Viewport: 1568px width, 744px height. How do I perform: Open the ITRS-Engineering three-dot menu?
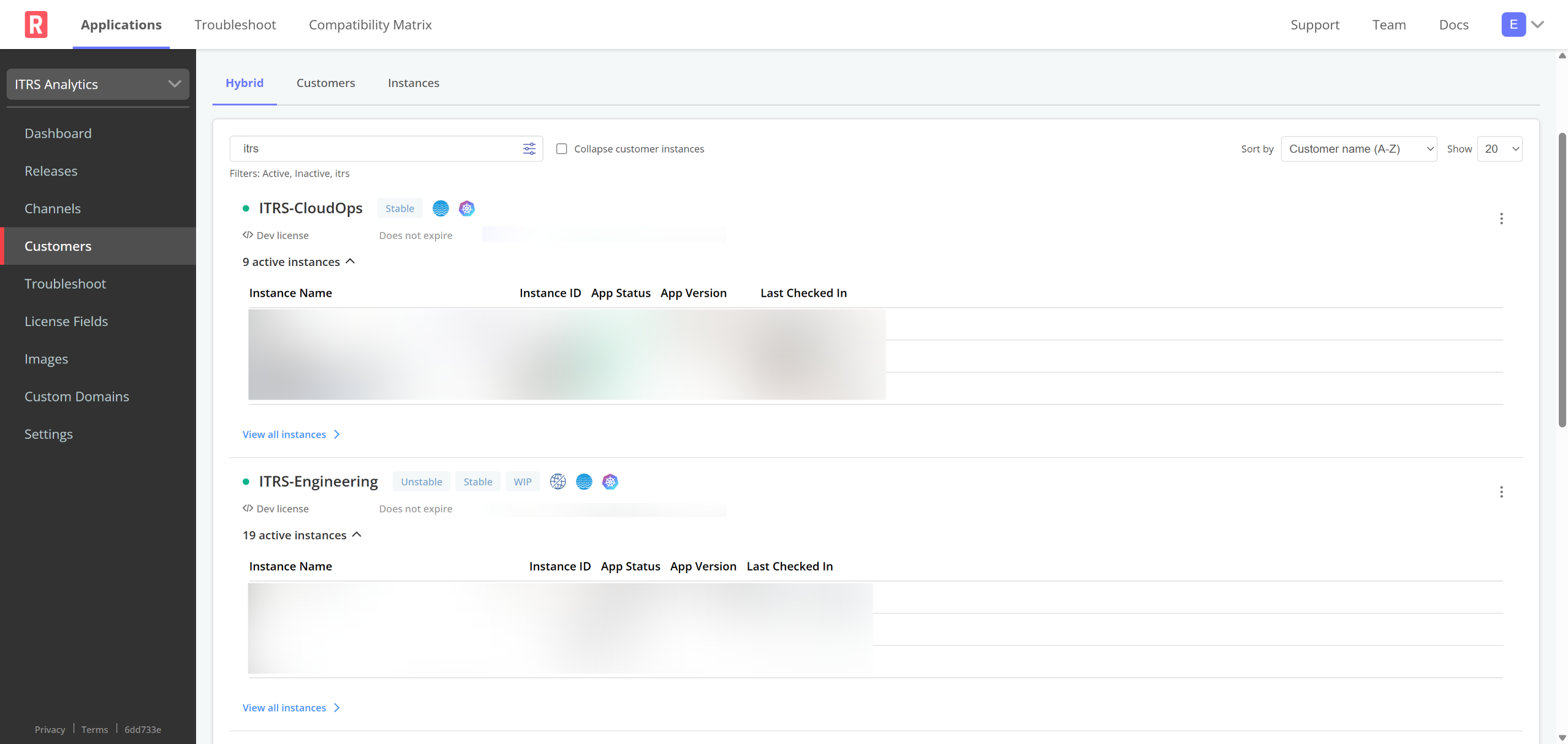(x=1501, y=492)
